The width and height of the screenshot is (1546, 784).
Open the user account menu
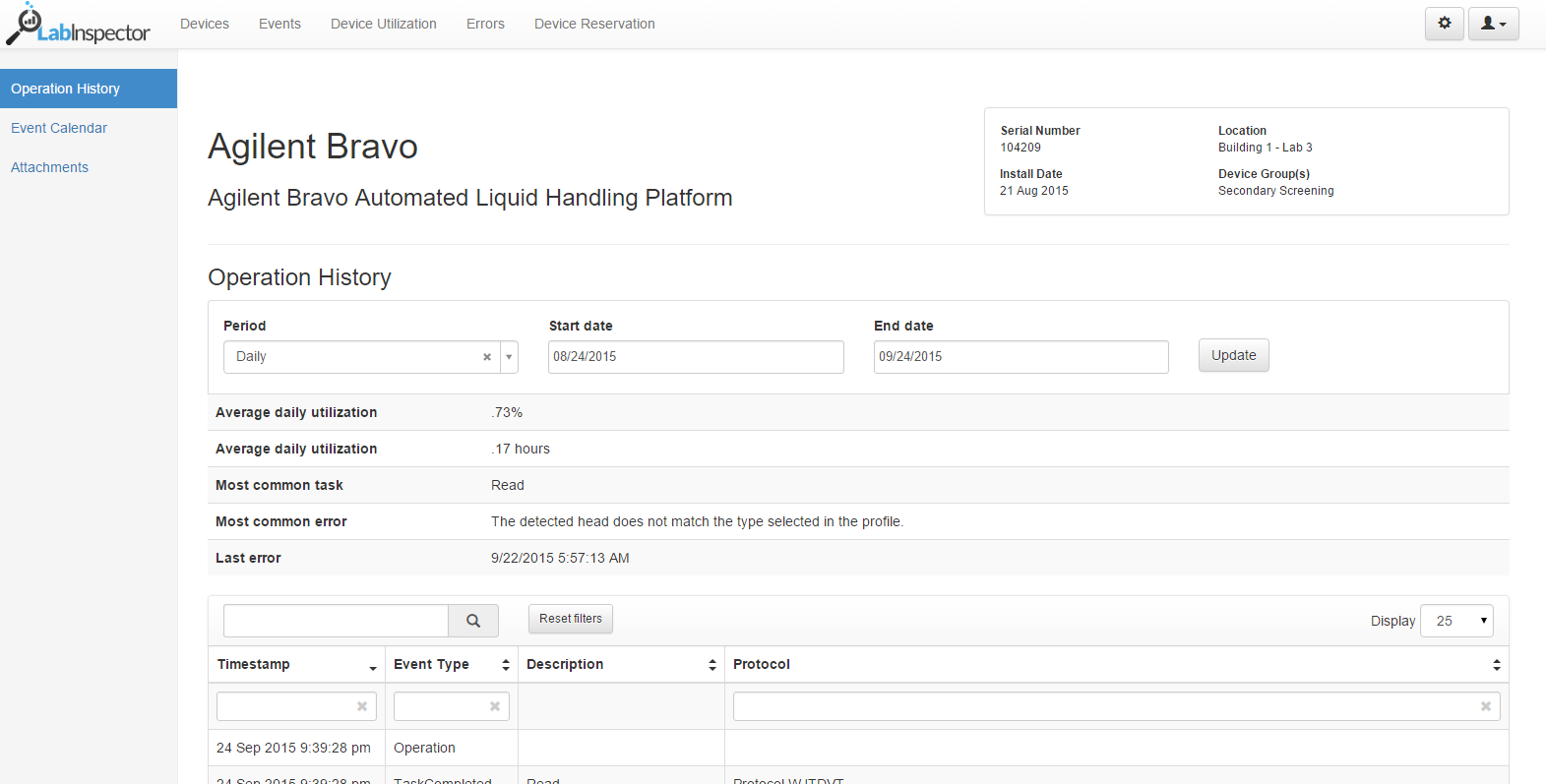(1493, 24)
